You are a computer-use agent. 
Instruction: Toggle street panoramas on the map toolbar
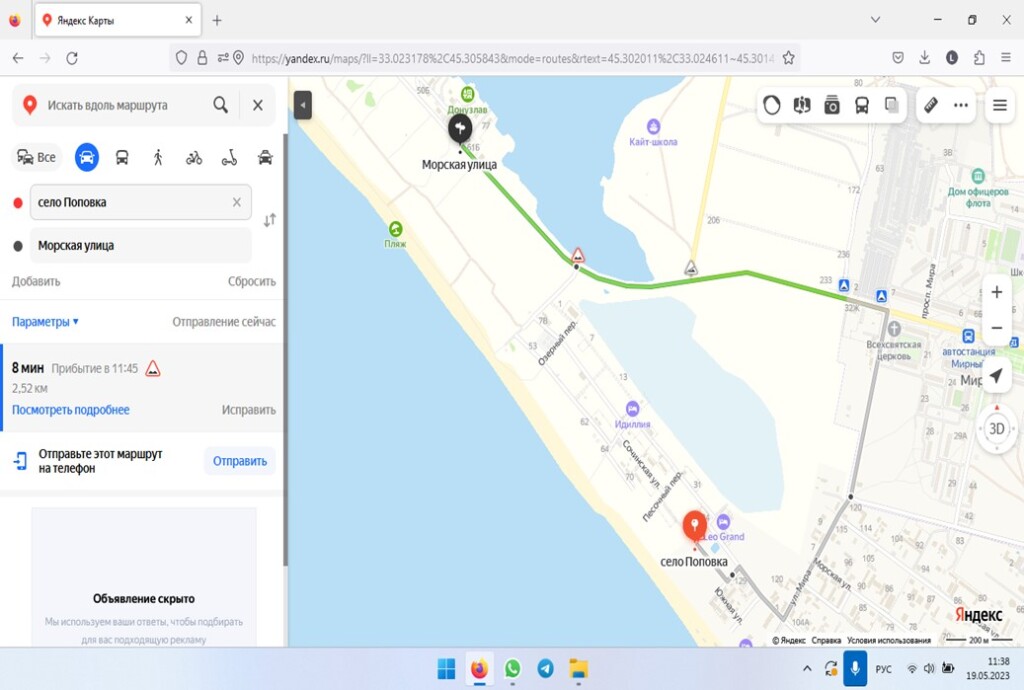point(802,105)
